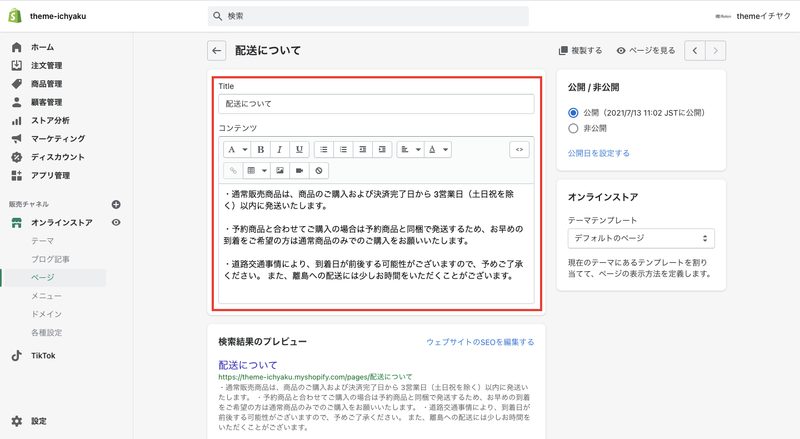Open the text alignment dropdown

[x=410, y=150]
